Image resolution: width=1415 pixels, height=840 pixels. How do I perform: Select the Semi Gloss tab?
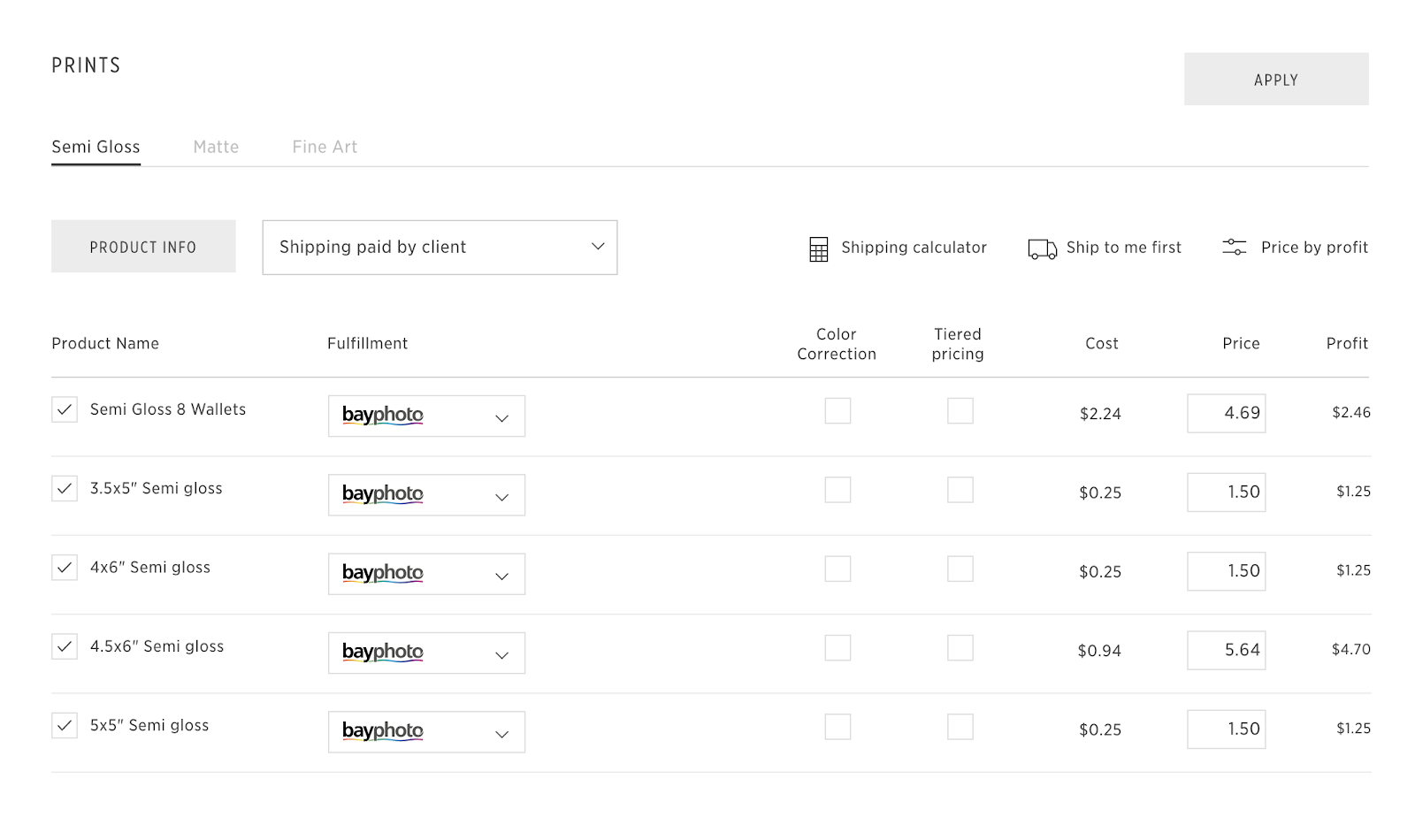(x=96, y=147)
